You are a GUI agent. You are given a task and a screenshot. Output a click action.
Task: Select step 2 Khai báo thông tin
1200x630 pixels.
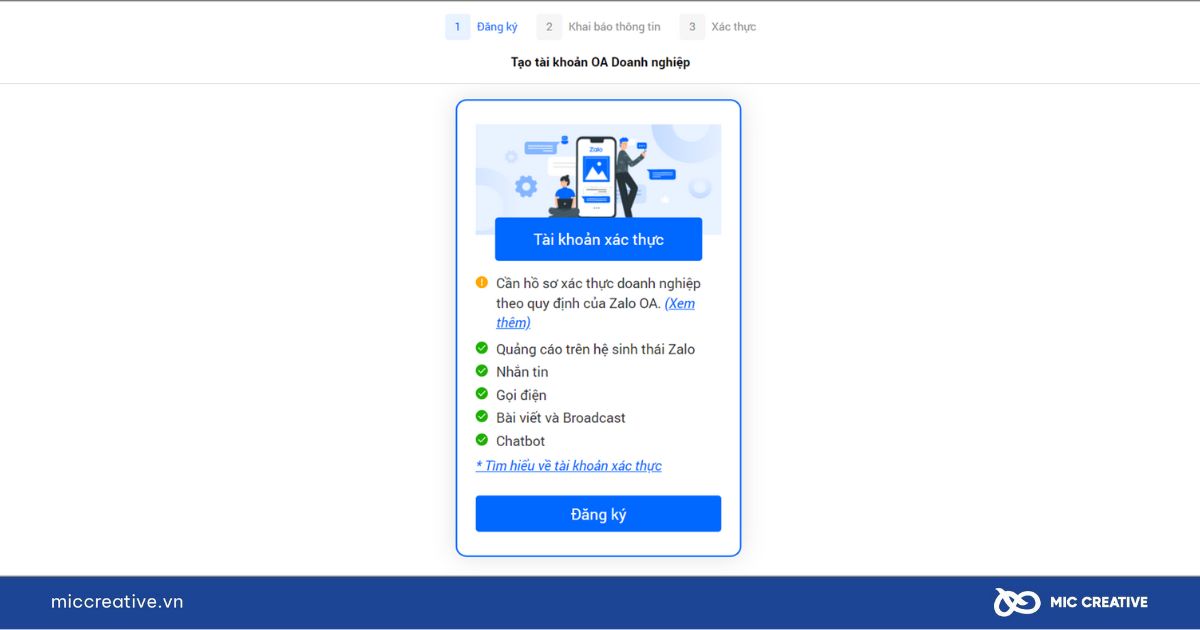[599, 27]
